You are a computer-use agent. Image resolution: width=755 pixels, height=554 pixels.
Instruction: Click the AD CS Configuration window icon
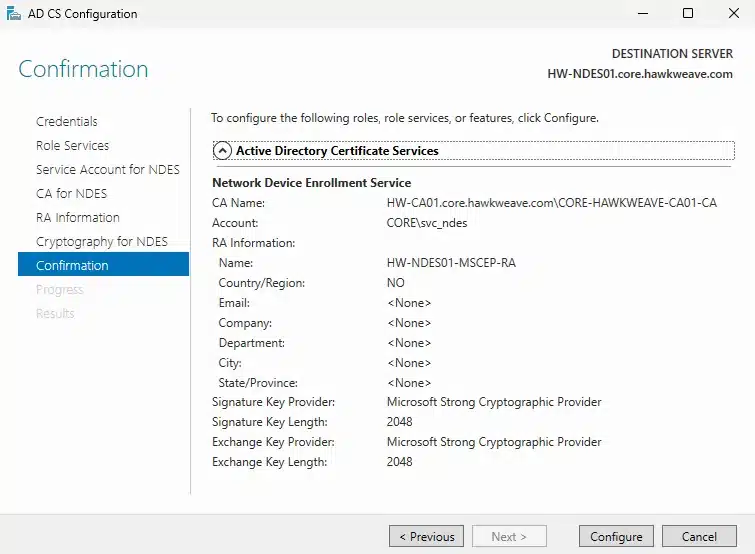point(12,14)
